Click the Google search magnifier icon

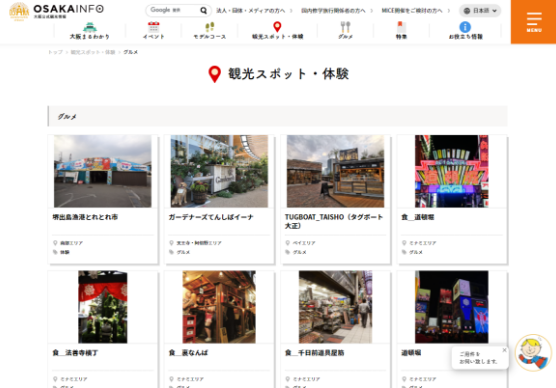[x=204, y=11]
